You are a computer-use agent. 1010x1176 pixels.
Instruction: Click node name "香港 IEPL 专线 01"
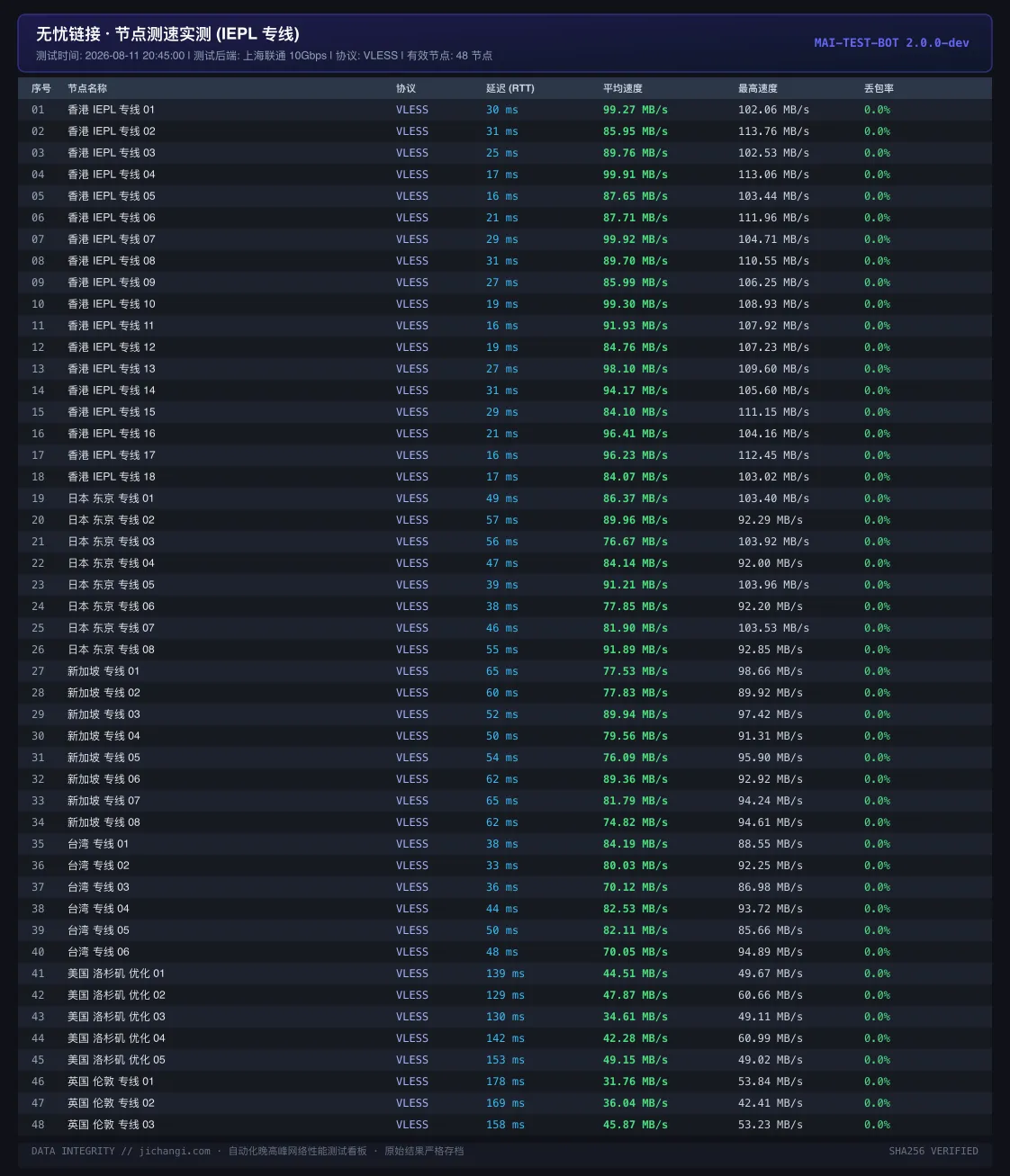tap(111, 110)
